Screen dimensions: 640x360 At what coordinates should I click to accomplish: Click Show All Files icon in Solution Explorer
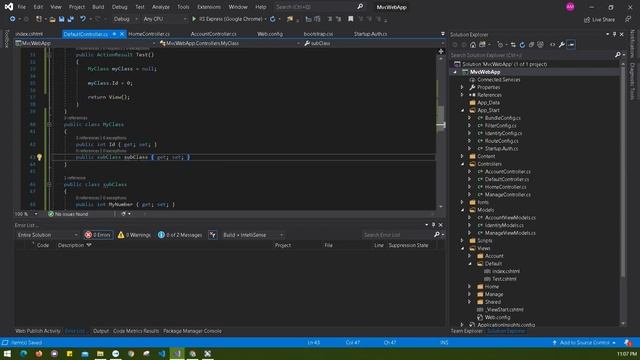[540, 45]
